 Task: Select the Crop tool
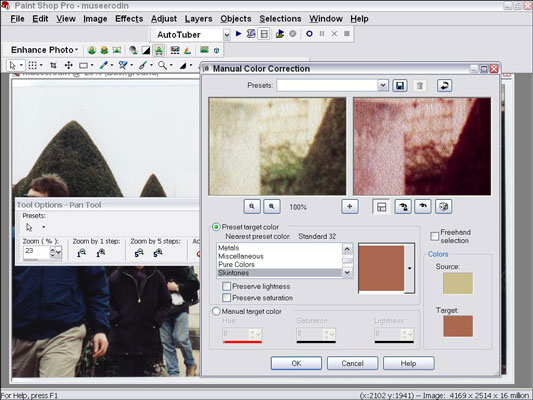click(x=53, y=65)
